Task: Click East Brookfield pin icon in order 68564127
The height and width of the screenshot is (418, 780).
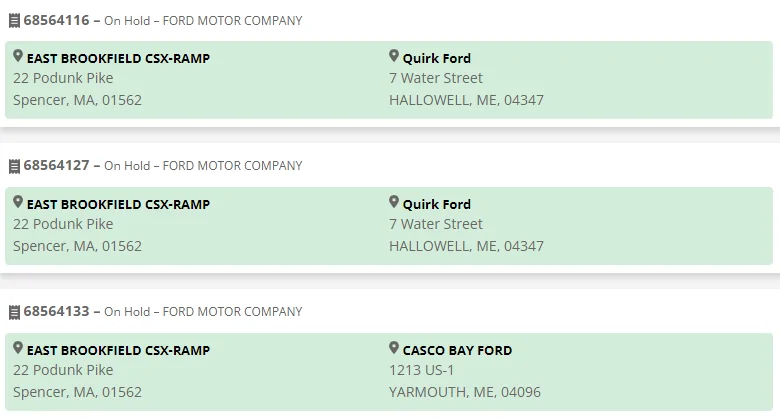Action: (18, 203)
